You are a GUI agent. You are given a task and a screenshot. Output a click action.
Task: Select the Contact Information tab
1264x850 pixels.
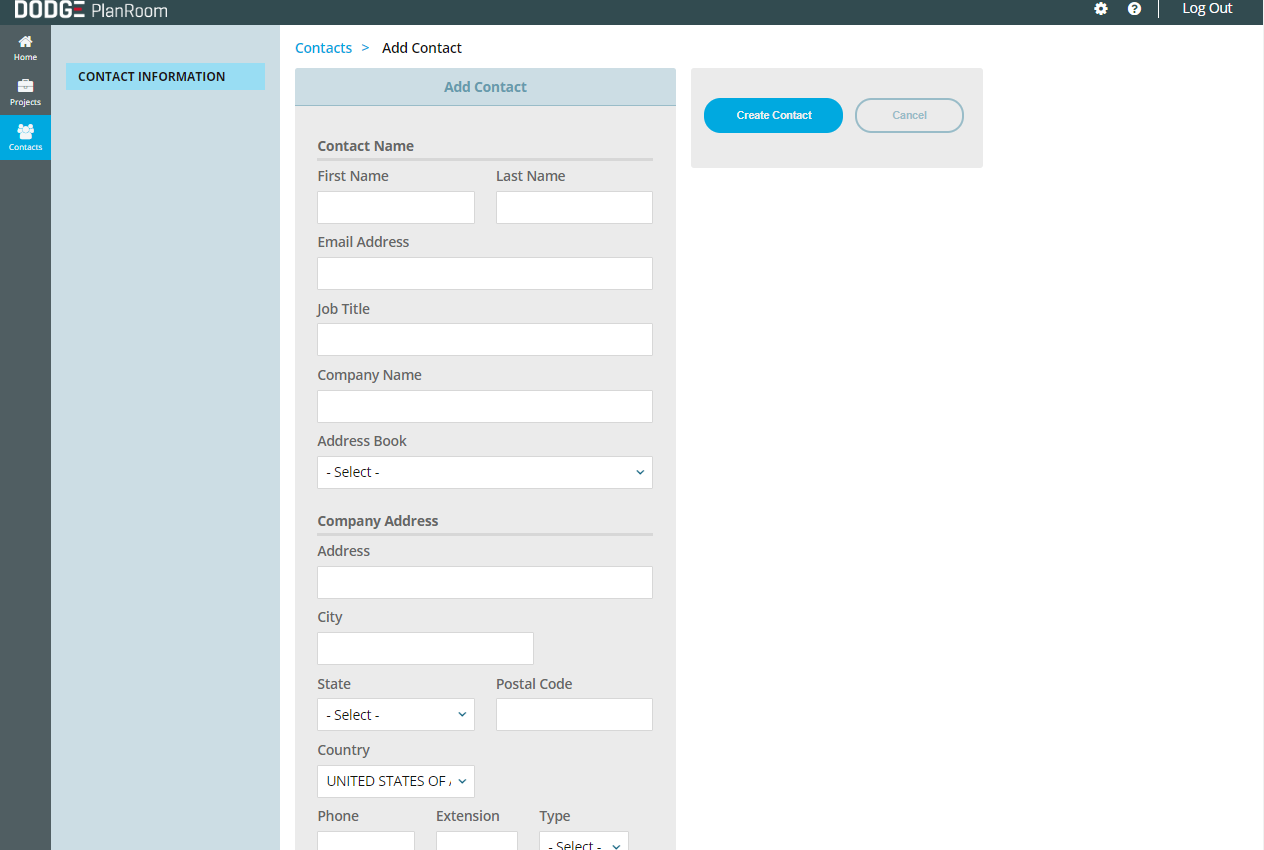point(165,77)
